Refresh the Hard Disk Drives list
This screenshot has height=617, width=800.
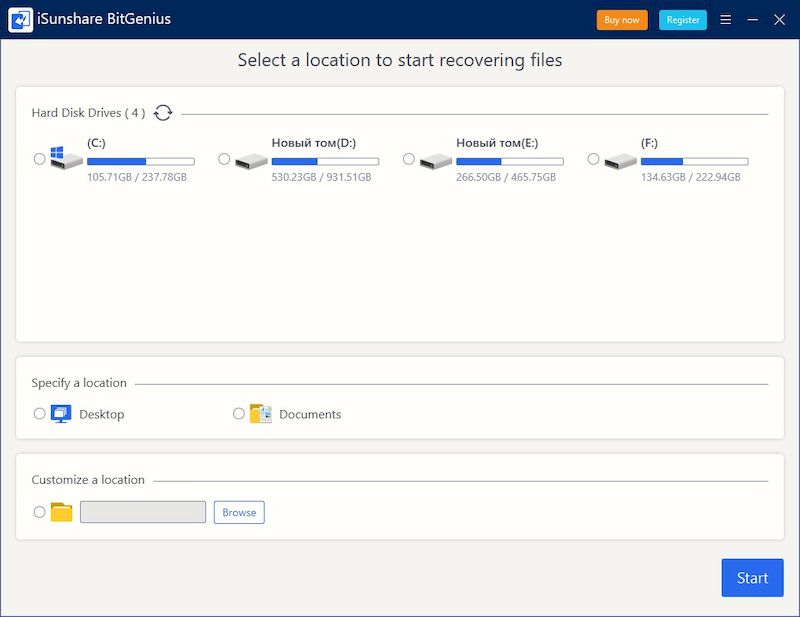(x=163, y=113)
